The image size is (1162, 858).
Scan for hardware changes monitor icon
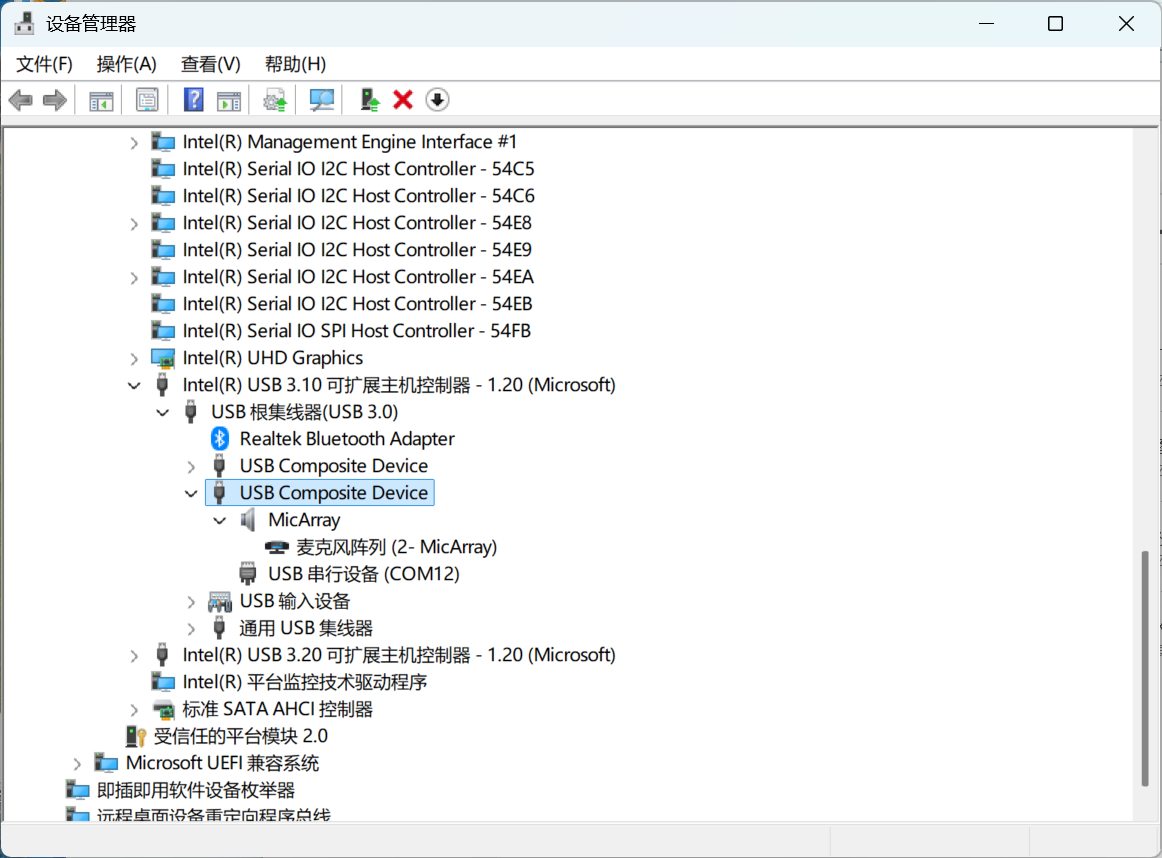tap(321, 100)
